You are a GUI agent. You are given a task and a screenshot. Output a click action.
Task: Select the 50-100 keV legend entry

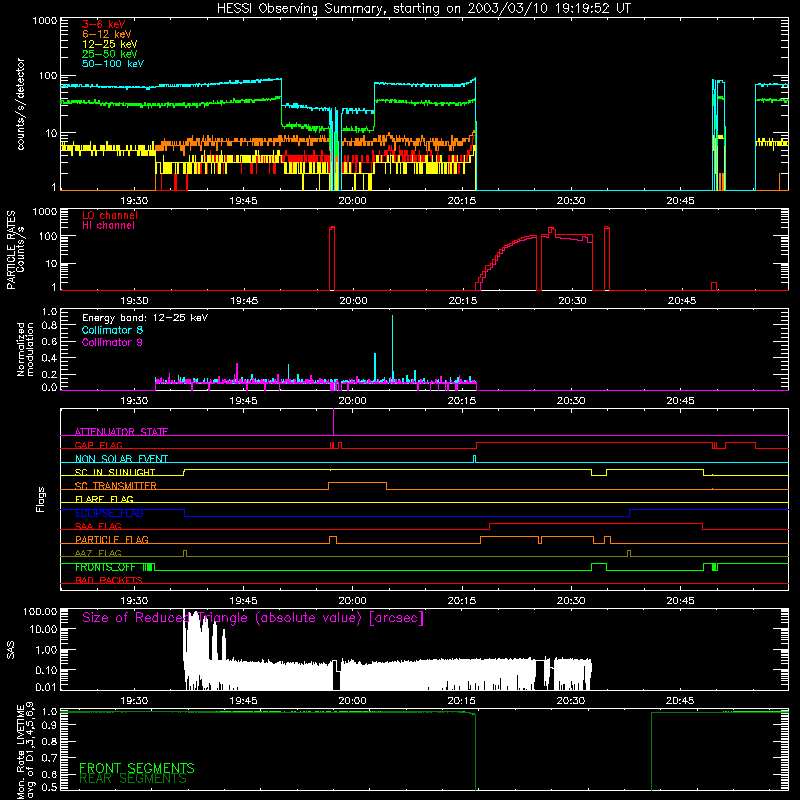pos(113,64)
